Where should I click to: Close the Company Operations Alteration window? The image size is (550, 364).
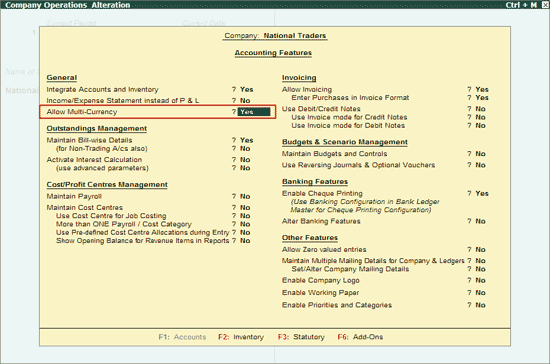coord(545,5)
